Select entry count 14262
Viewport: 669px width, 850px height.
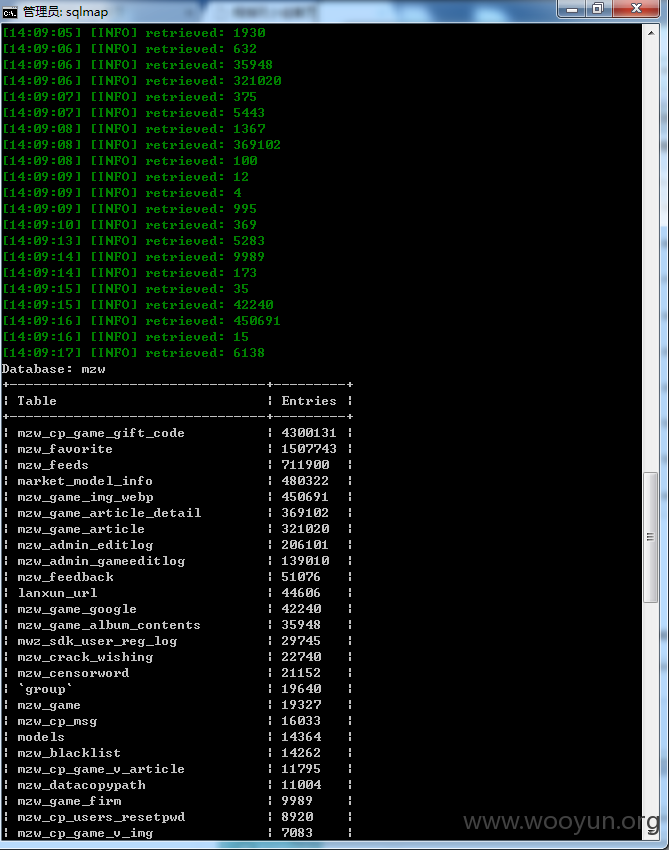click(x=301, y=753)
